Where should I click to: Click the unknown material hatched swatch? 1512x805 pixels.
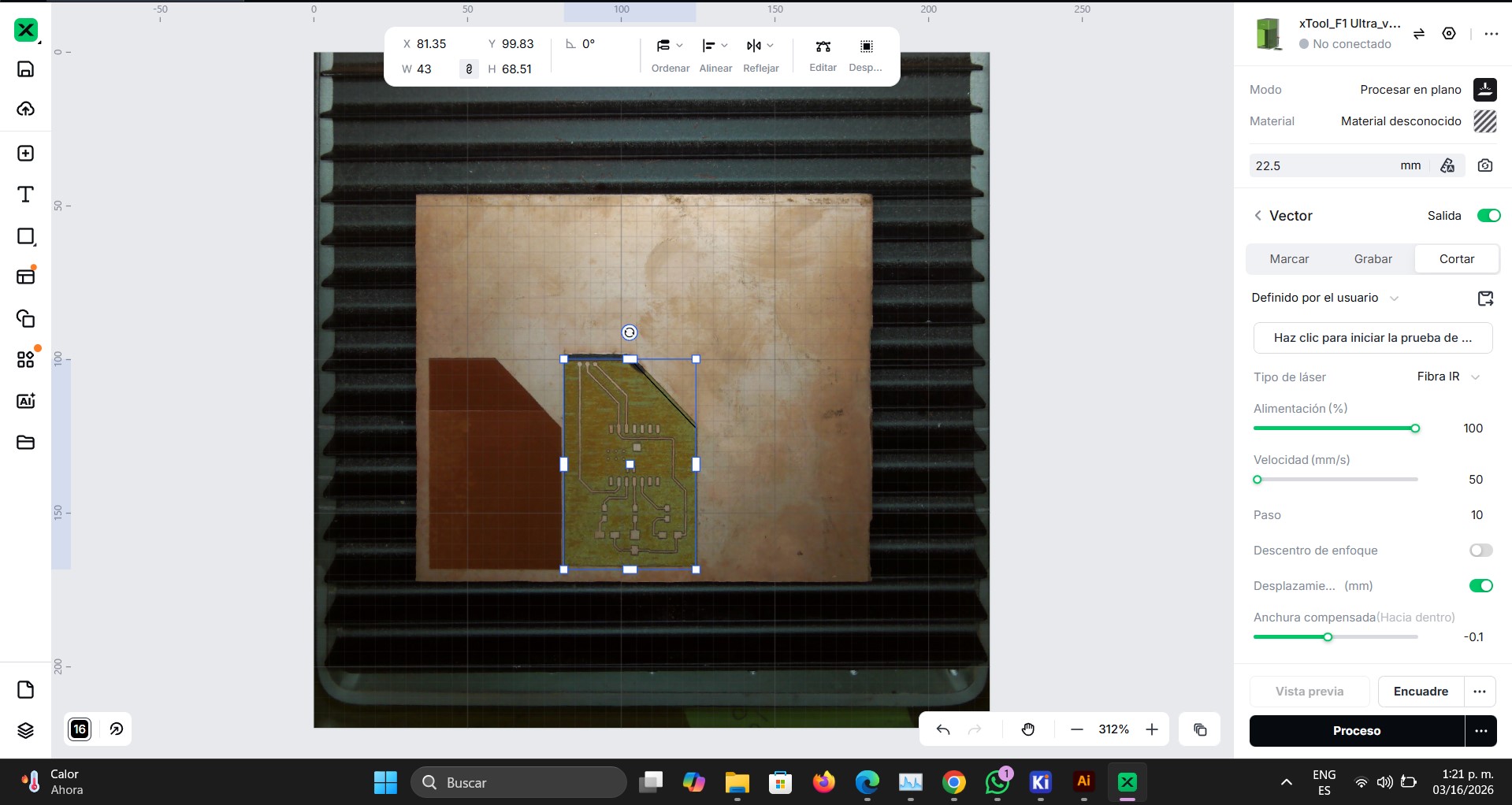[x=1485, y=121]
